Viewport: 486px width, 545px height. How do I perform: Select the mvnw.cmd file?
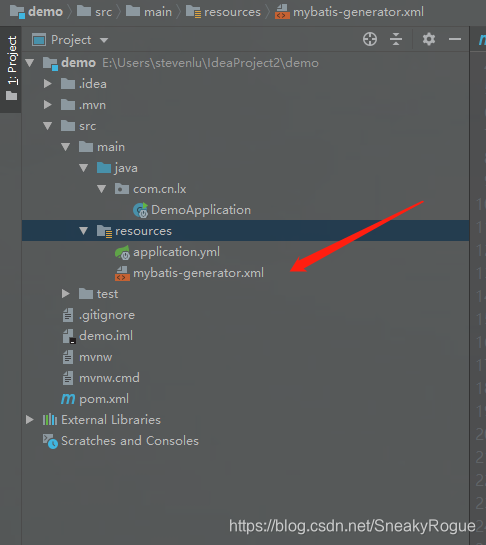(109, 378)
